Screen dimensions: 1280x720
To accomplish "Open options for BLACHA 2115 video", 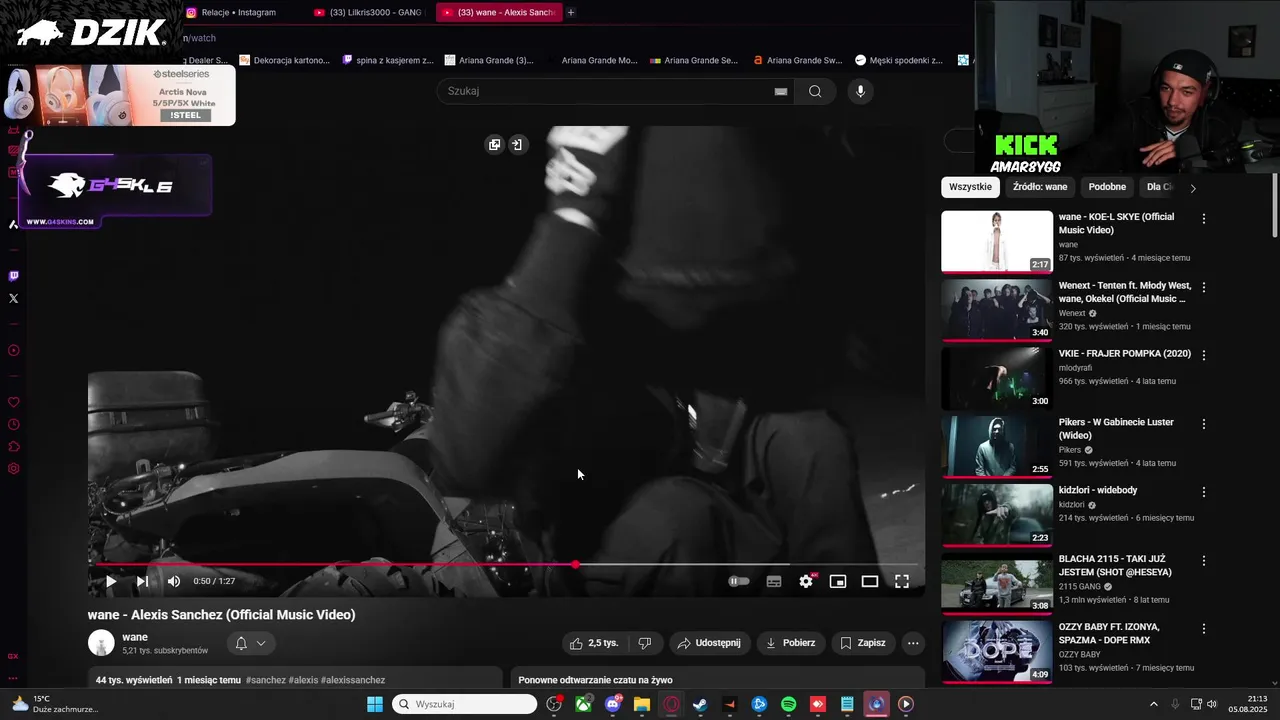I will click(1204, 561).
